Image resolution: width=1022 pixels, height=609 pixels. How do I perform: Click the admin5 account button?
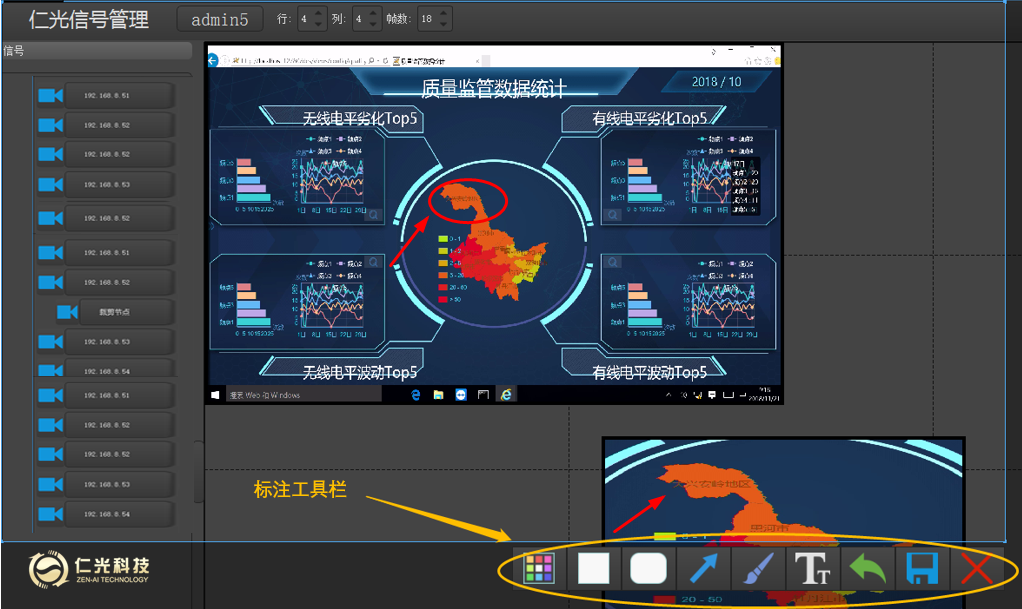point(219,18)
